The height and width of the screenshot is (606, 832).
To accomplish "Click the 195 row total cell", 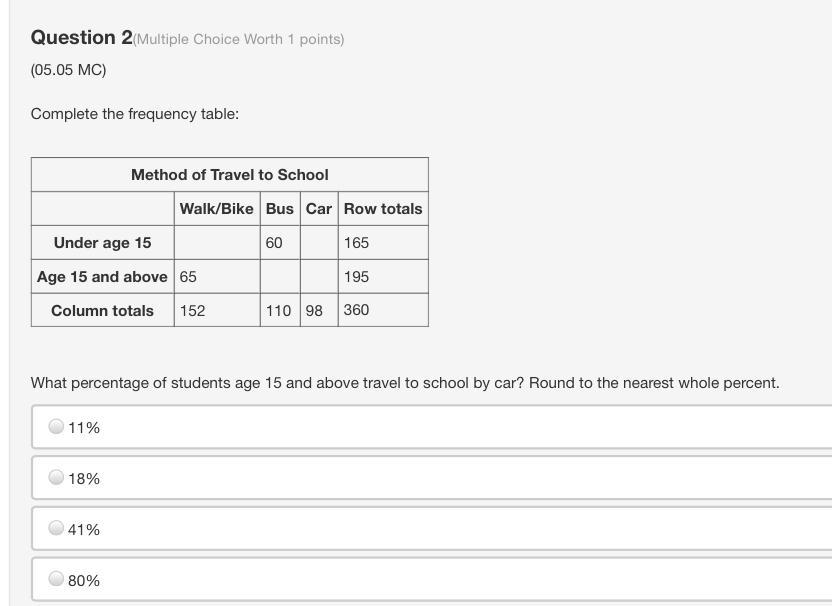I will click(x=383, y=277).
